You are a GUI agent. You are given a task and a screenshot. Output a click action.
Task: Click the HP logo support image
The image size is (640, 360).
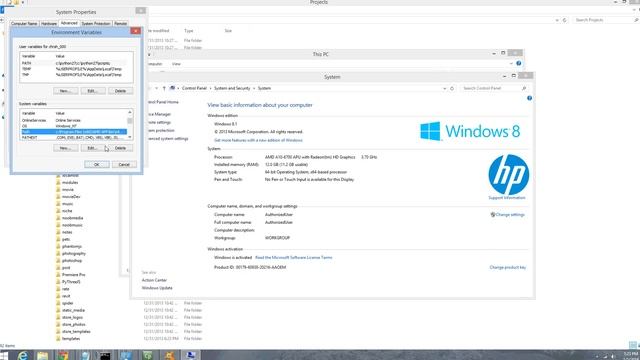(x=509, y=174)
